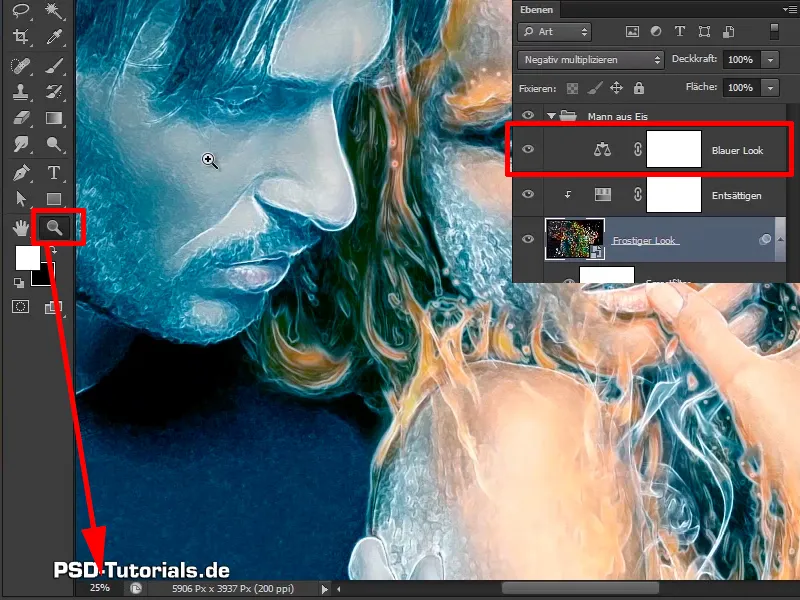Screen dimensions: 800x600
Task: Select the Eyedropper tool
Action: click(x=54, y=36)
